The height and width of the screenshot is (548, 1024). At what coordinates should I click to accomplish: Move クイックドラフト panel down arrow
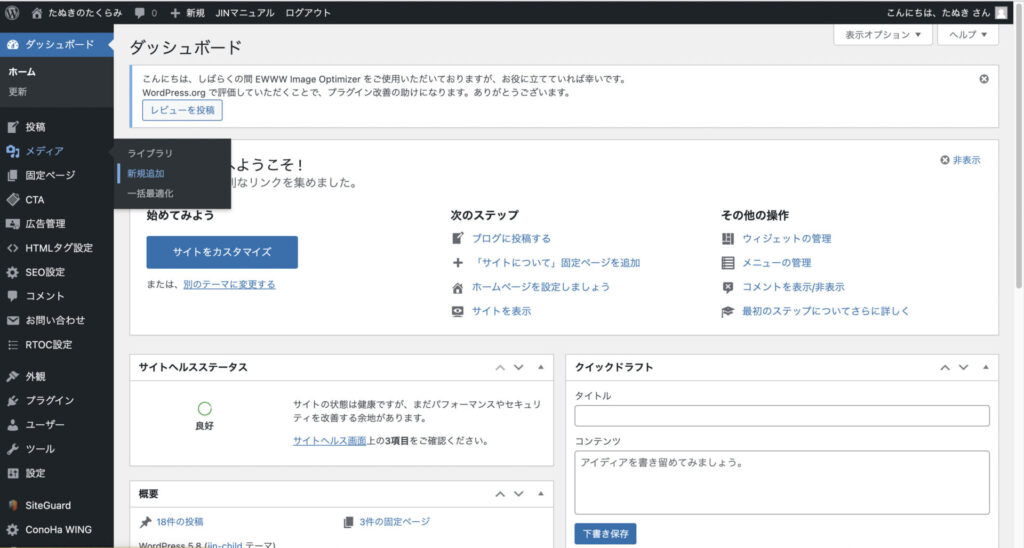click(963, 368)
